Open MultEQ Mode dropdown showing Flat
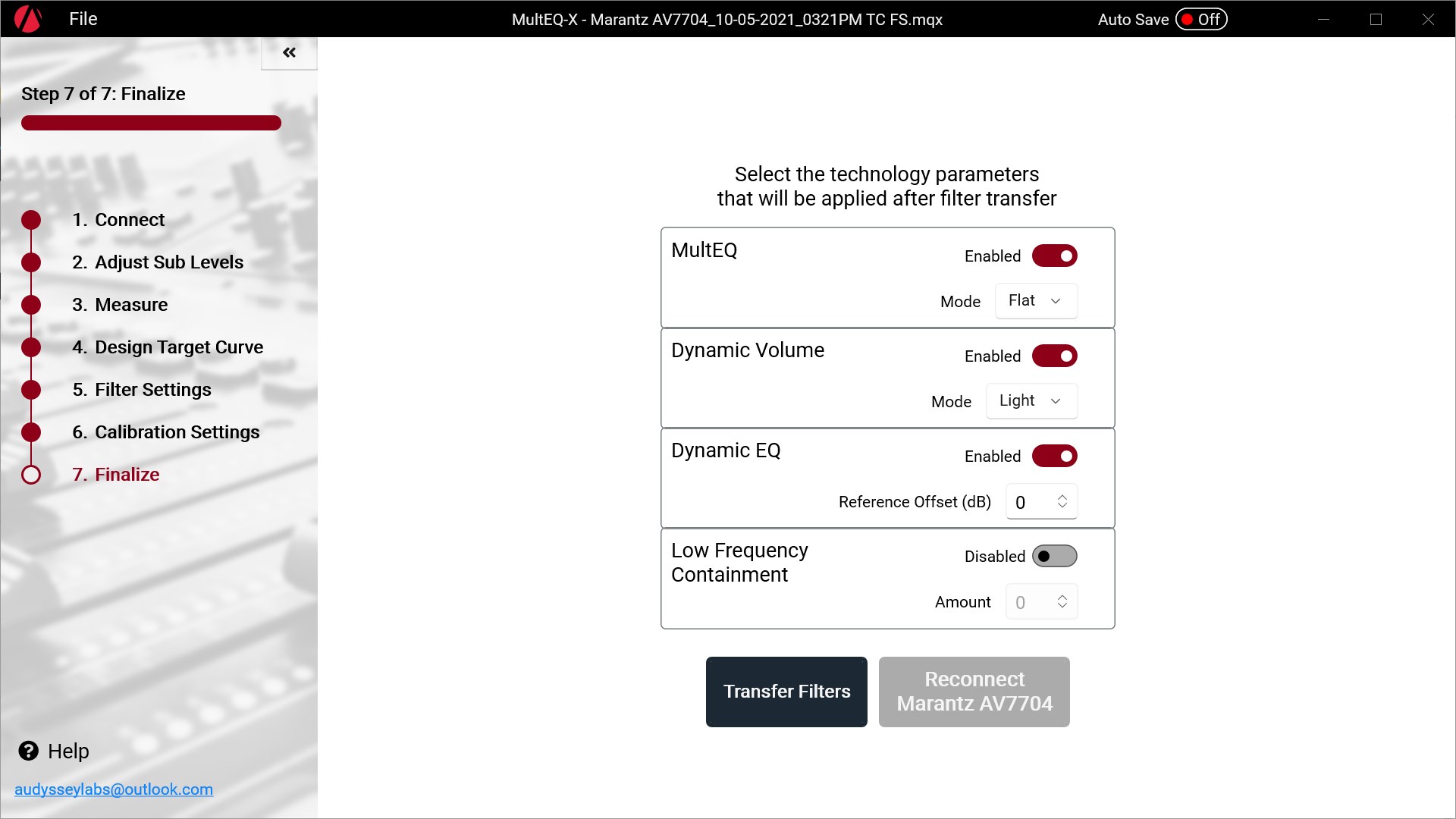Screen dimensions: 1456x819 point(1035,301)
